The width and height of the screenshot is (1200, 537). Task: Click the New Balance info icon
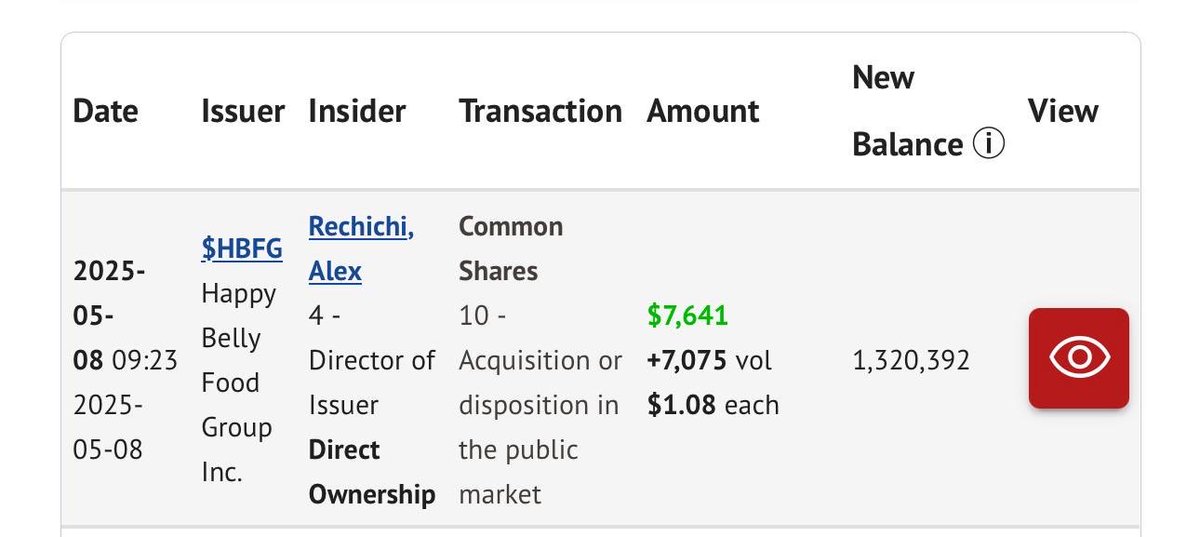click(987, 145)
